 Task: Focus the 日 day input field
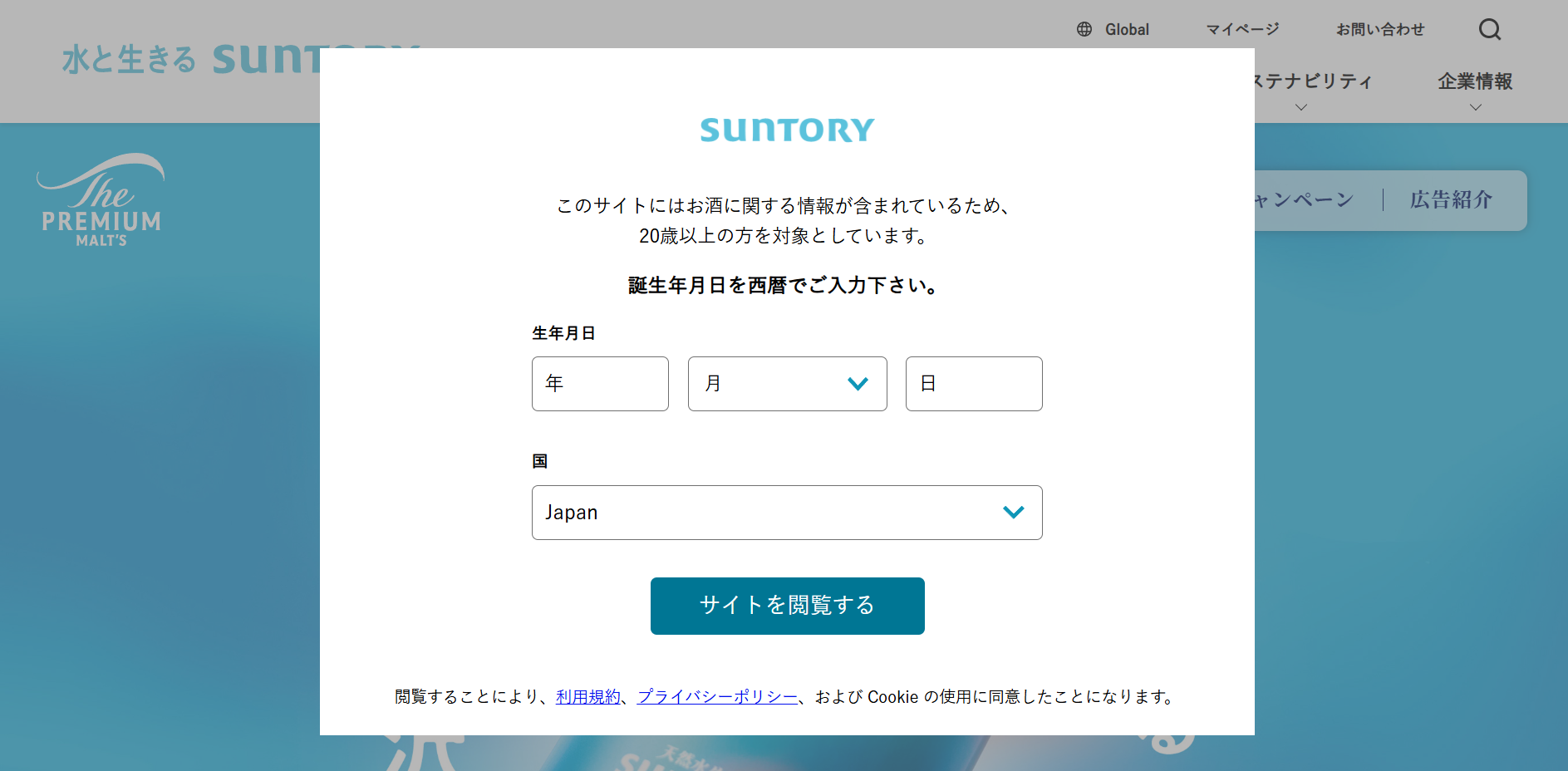[x=974, y=384]
